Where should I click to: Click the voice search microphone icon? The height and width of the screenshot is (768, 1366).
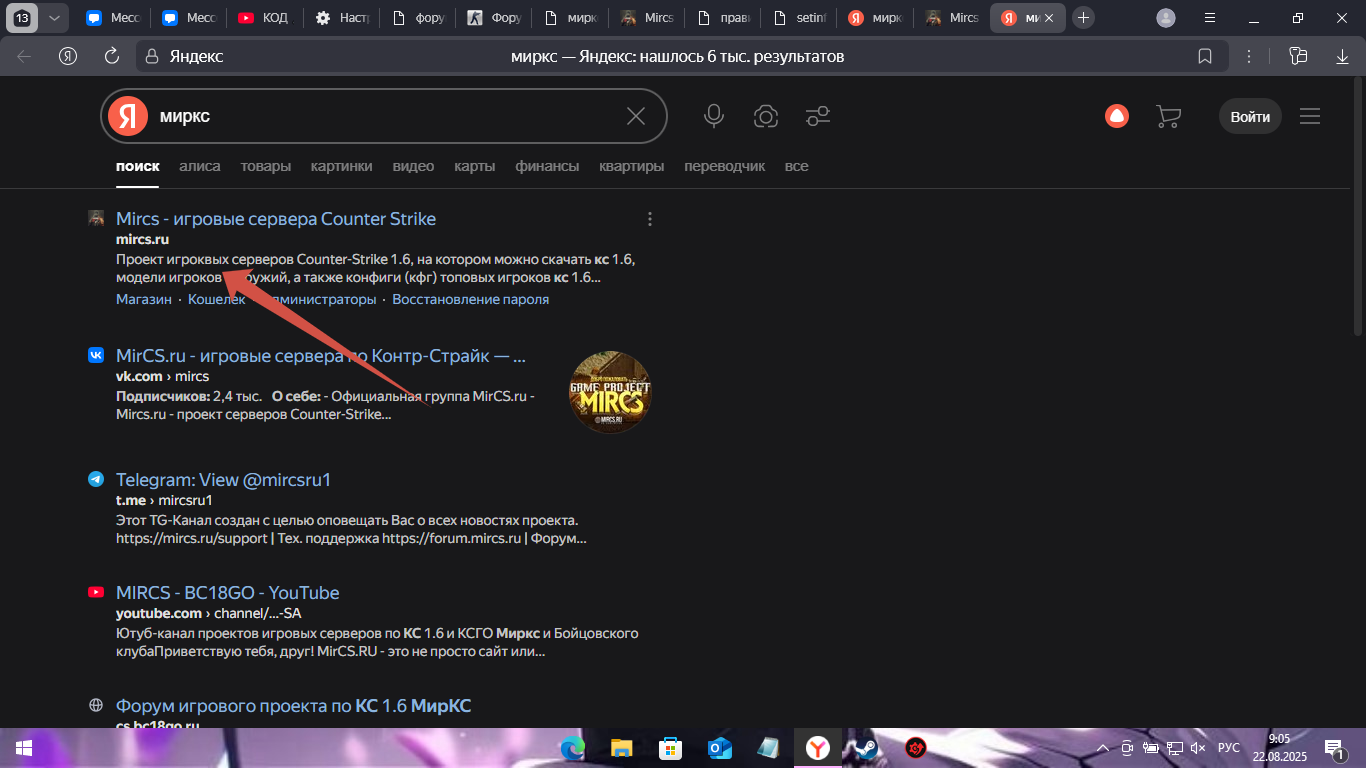(714, 116)
